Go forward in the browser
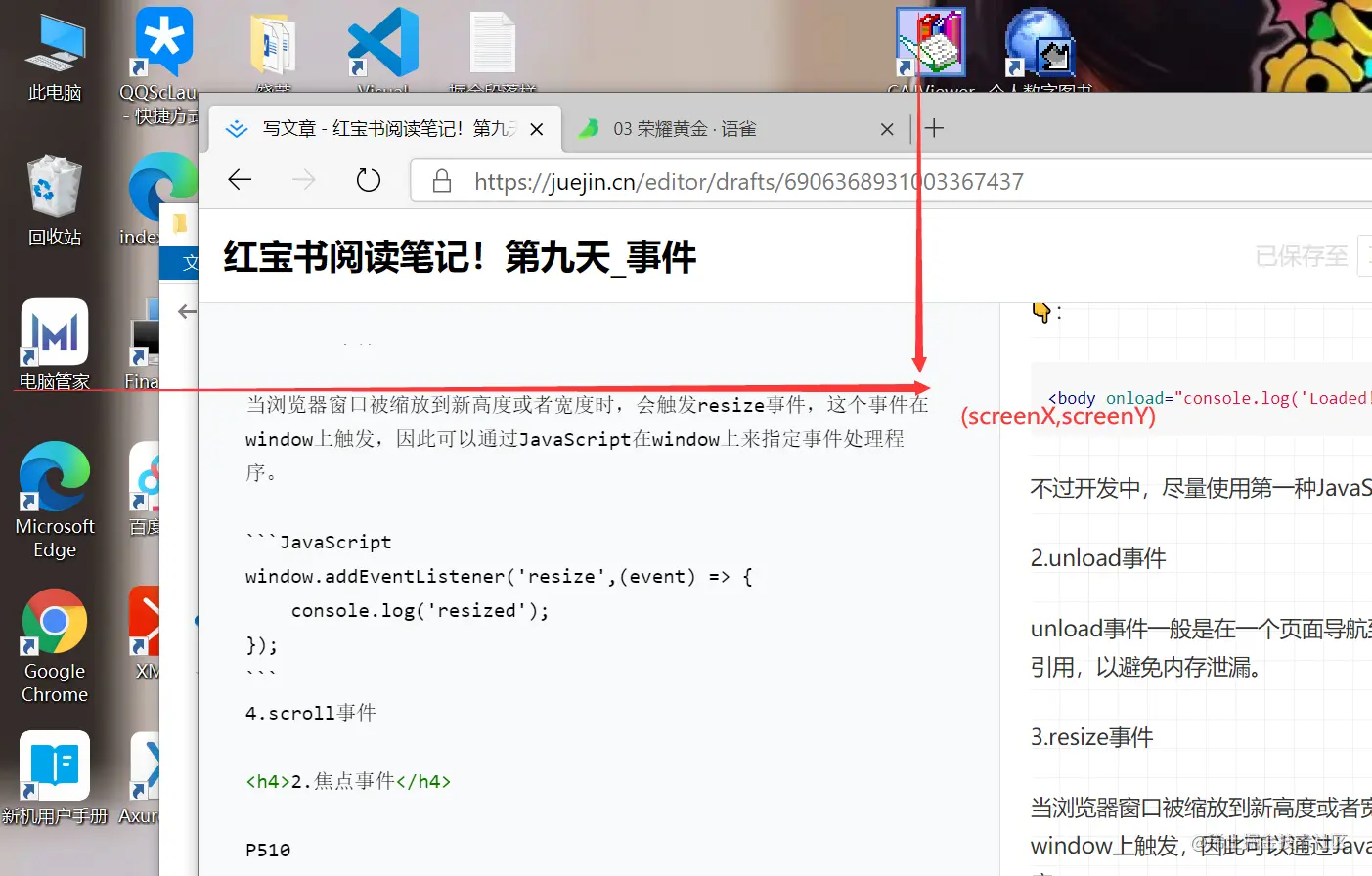Screen dimensions: 1372x876 pyautogui.click(x=304, y=179)
